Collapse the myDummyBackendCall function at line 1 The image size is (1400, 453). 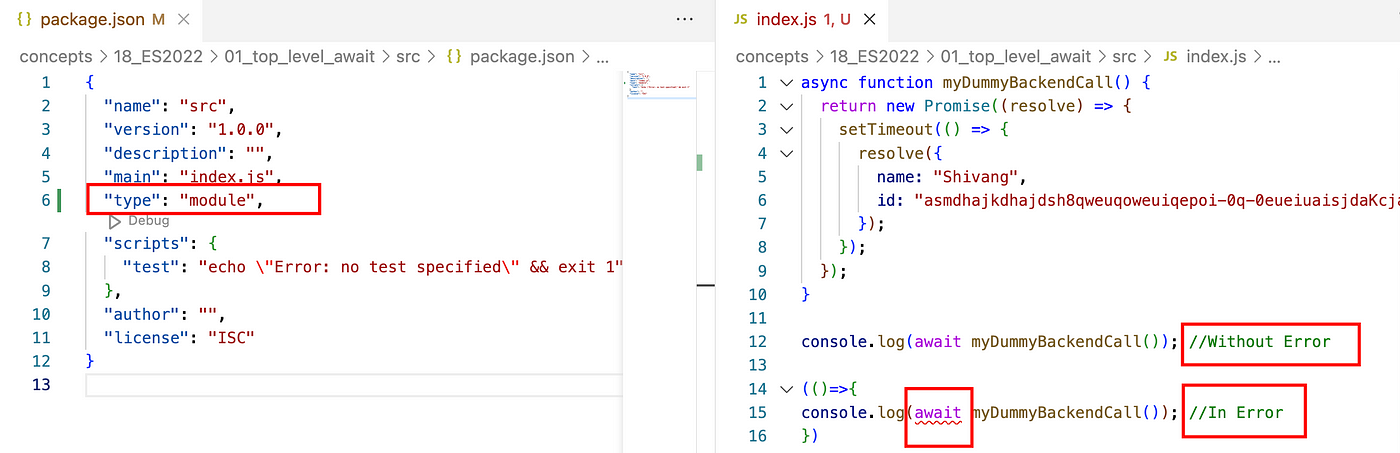785,83
